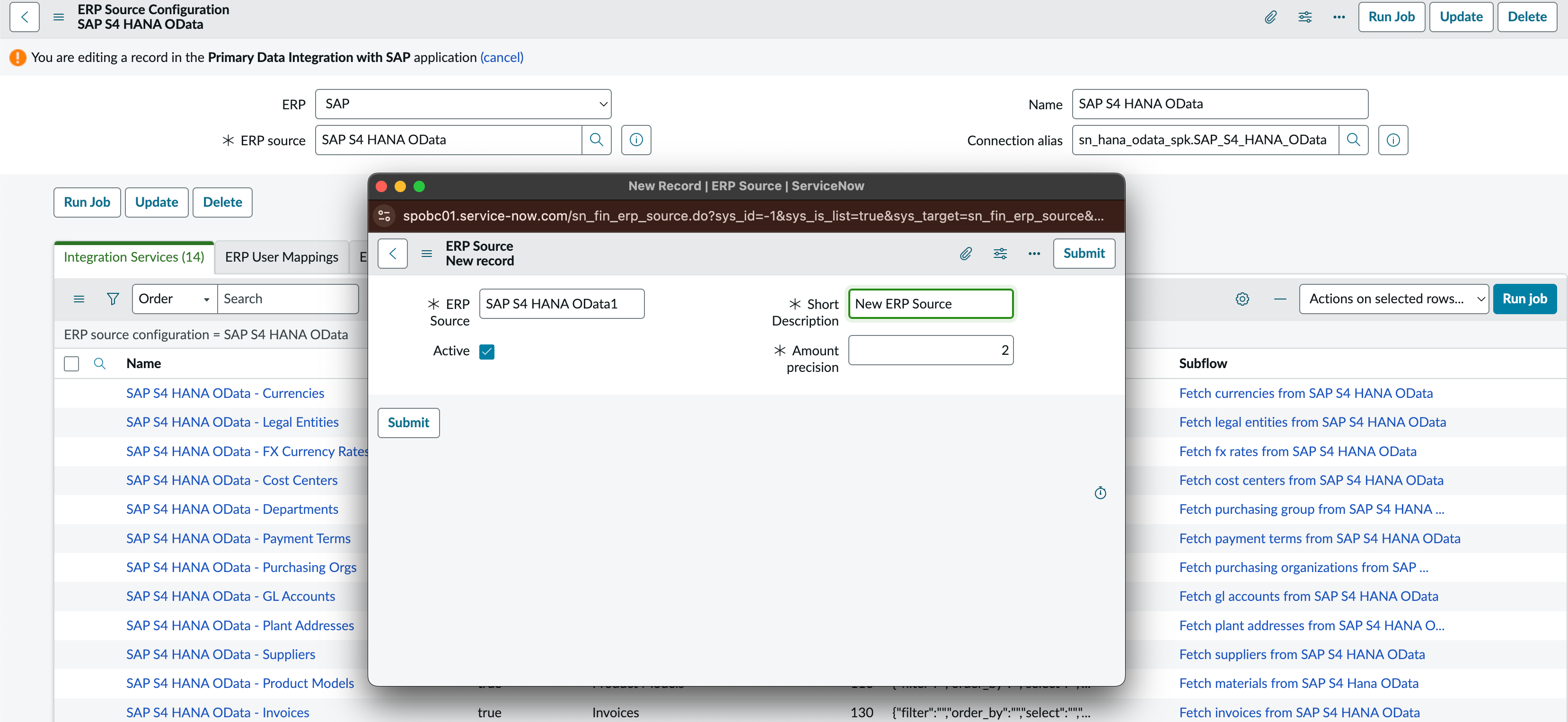Click the Connection alias input field
The width and height of the screenshot is (1568, 722).
1205,140
